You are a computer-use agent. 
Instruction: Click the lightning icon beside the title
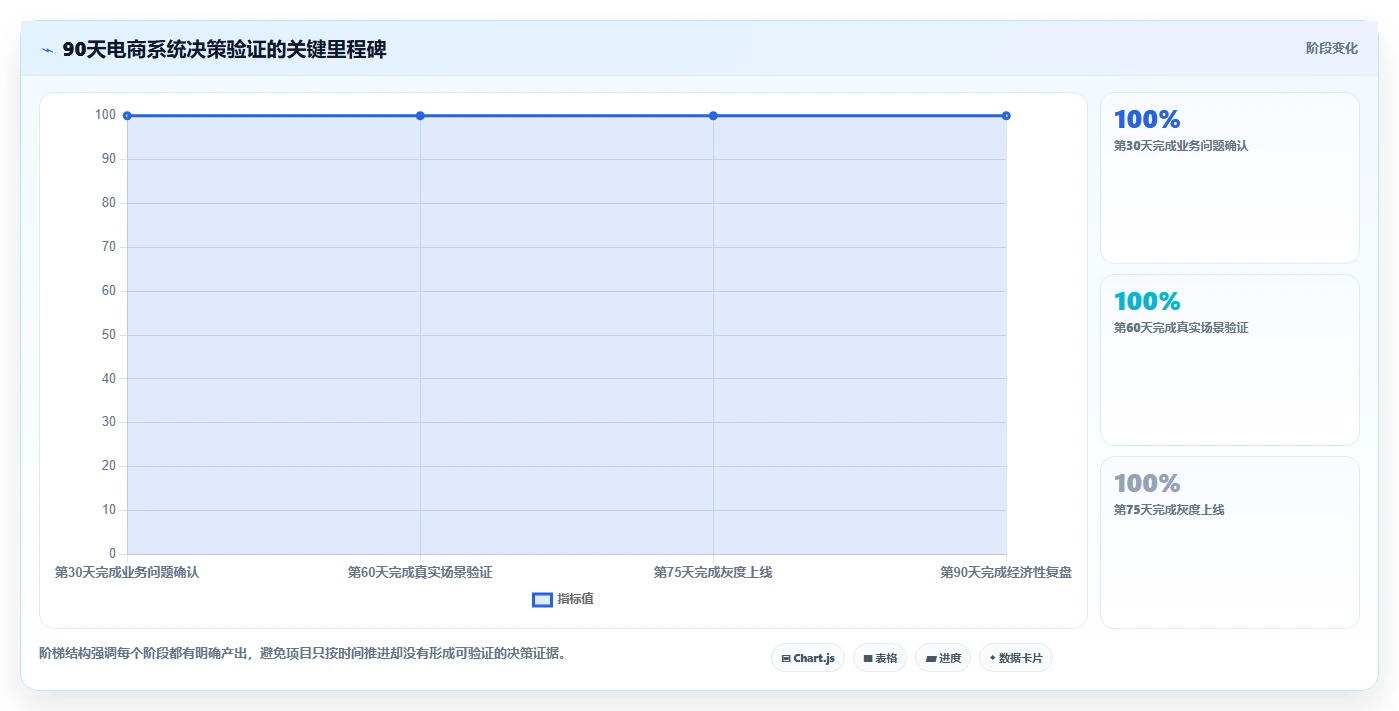[x=47, y=50]
